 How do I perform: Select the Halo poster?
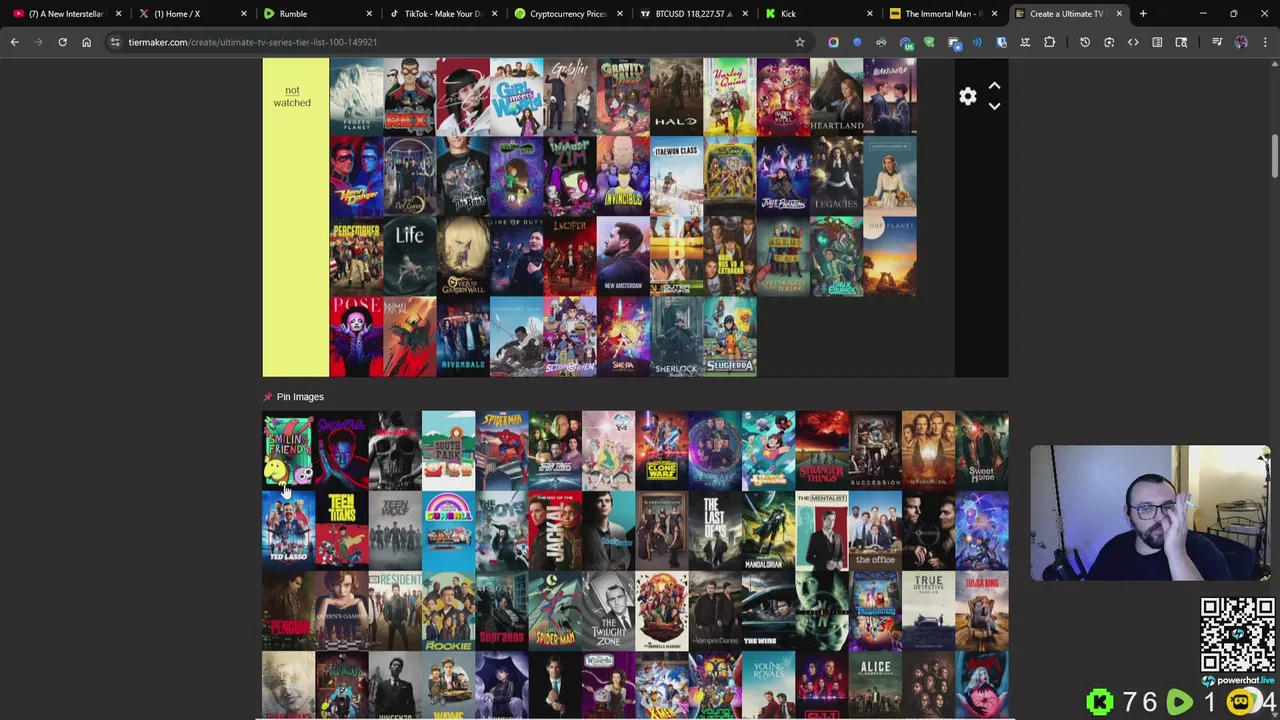(676, 97)
